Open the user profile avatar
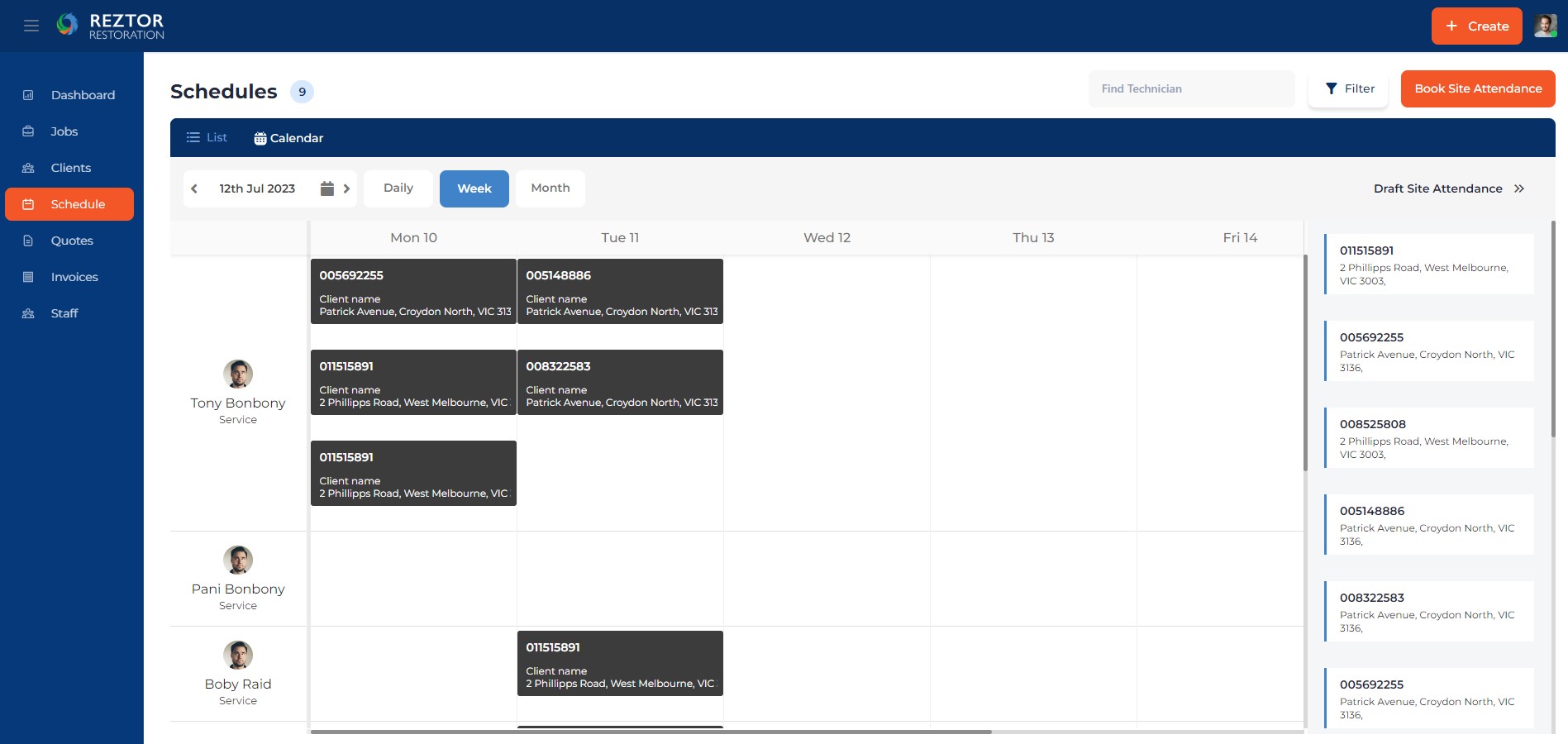Viewport: 1568px width, 744px height. (1545, 26)
